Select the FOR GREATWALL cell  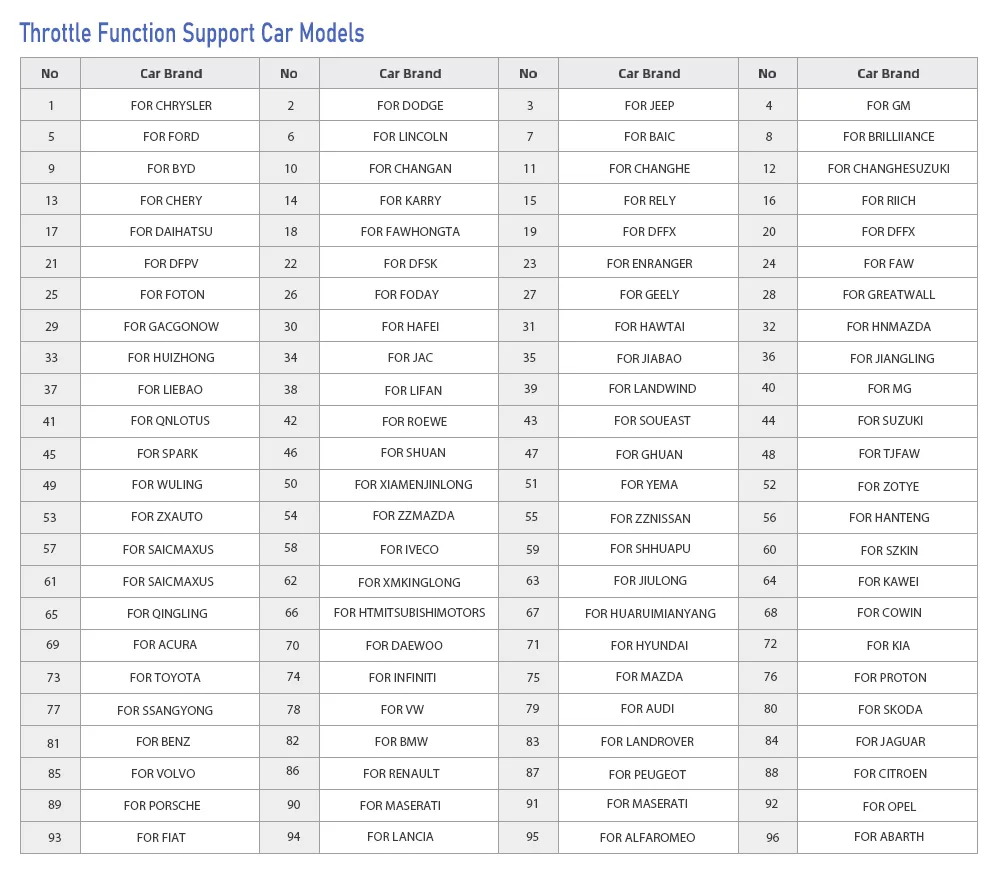point(888,294)
